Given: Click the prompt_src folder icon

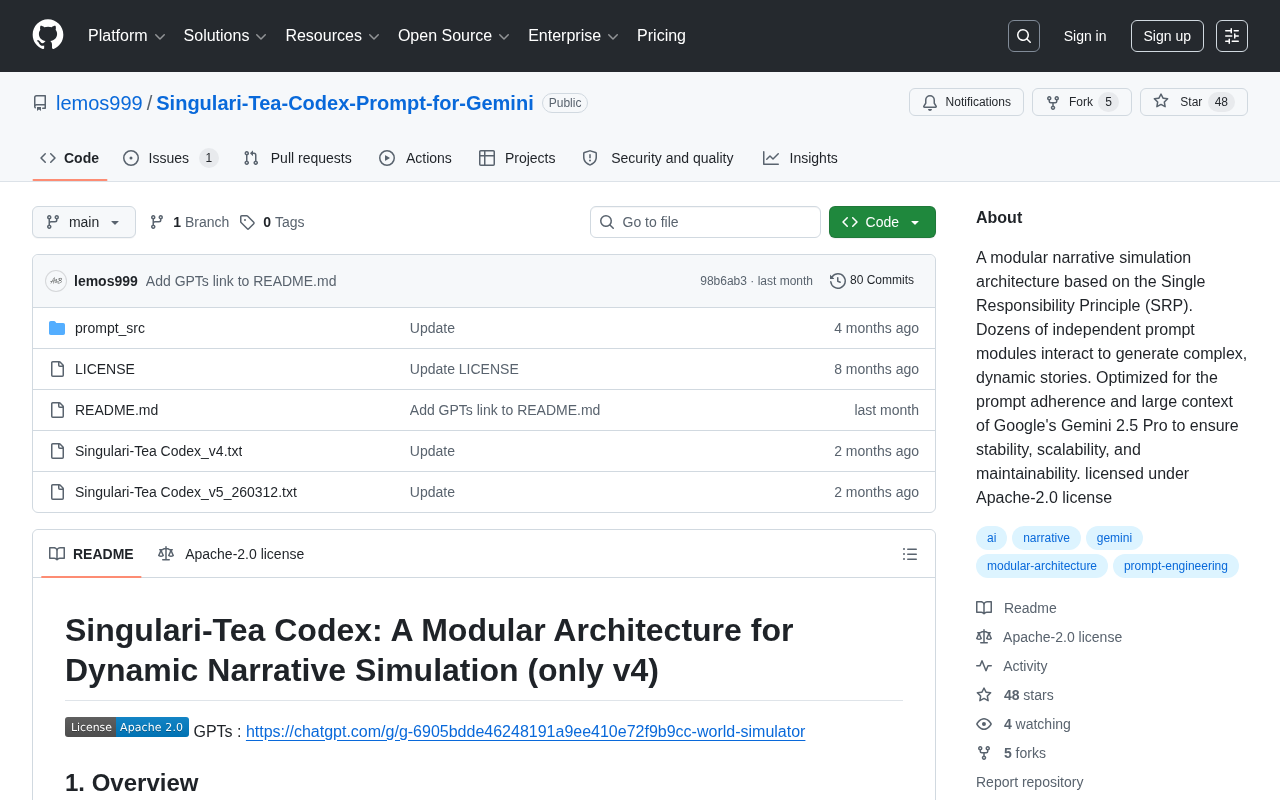Looking at the screenshot, I should click(57, 328).
